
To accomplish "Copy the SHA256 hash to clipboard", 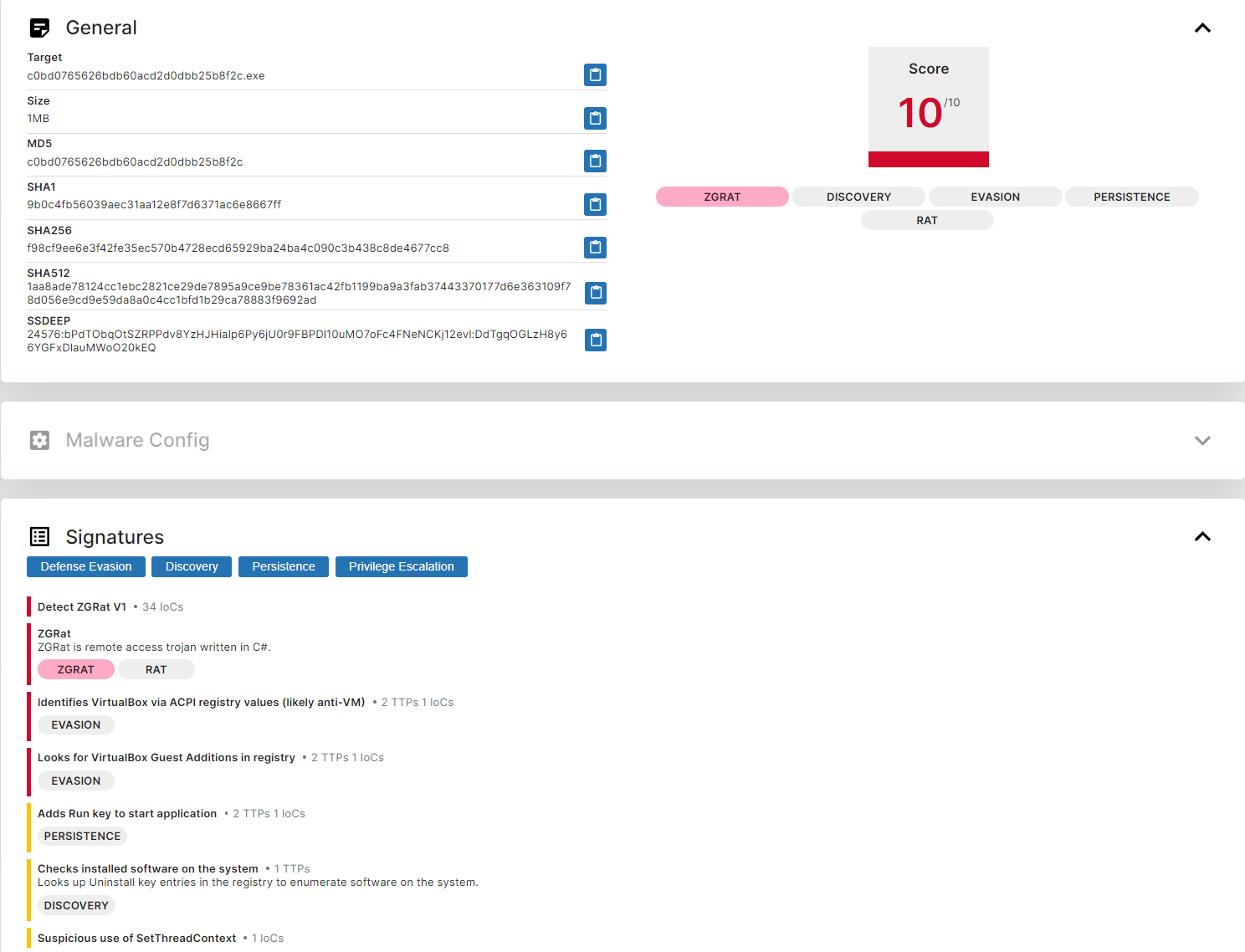I will tap(595, 248).
